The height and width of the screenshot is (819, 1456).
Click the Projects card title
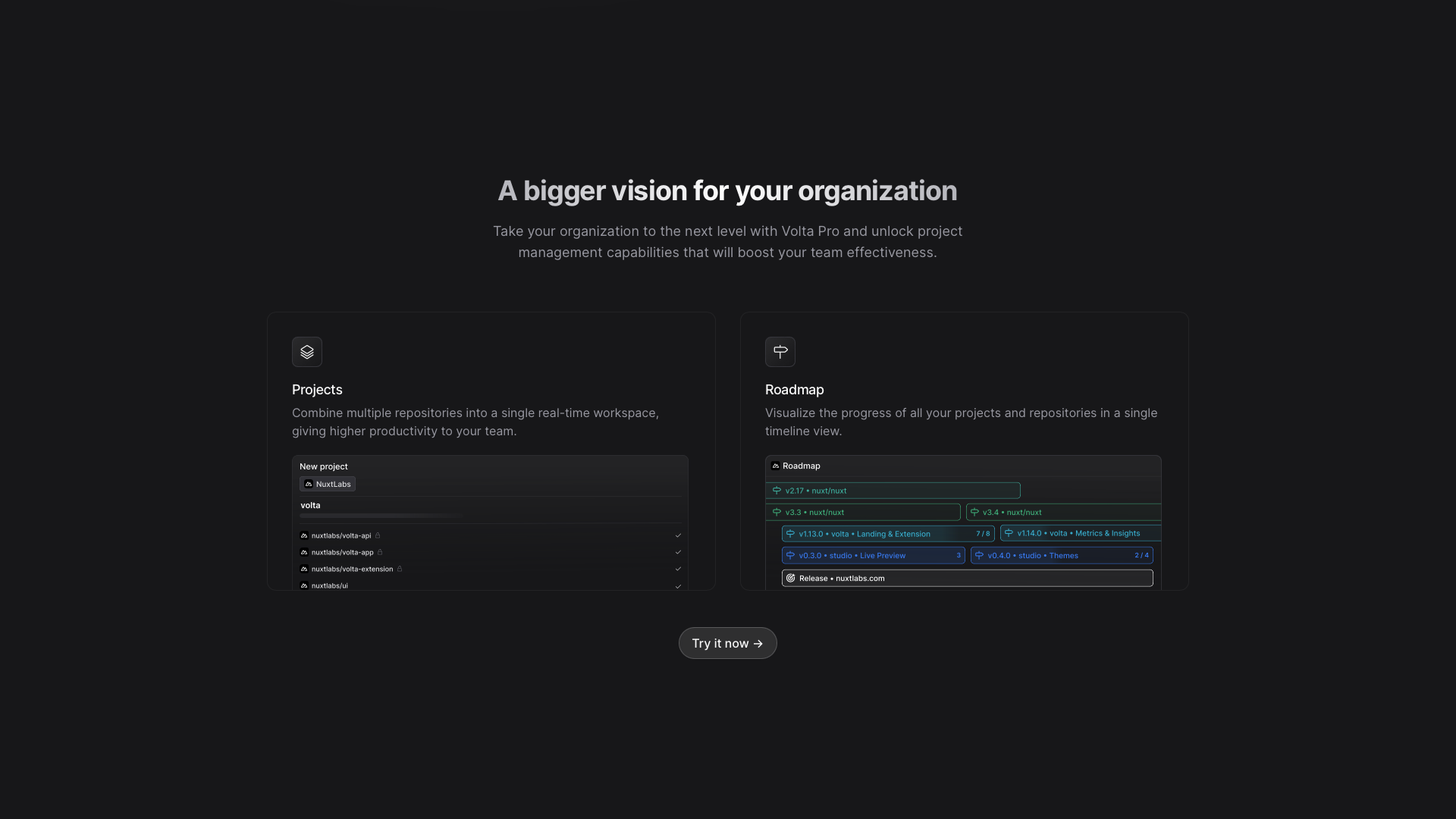[x=317, y=390]
